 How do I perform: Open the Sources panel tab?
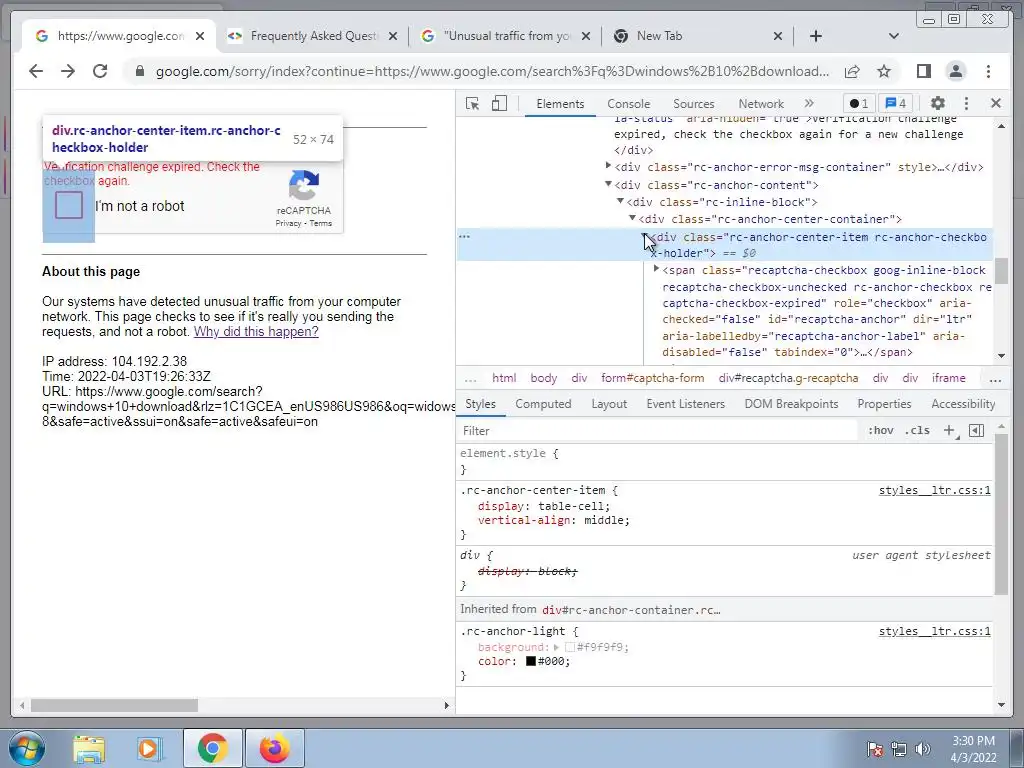tap(694, 104)
